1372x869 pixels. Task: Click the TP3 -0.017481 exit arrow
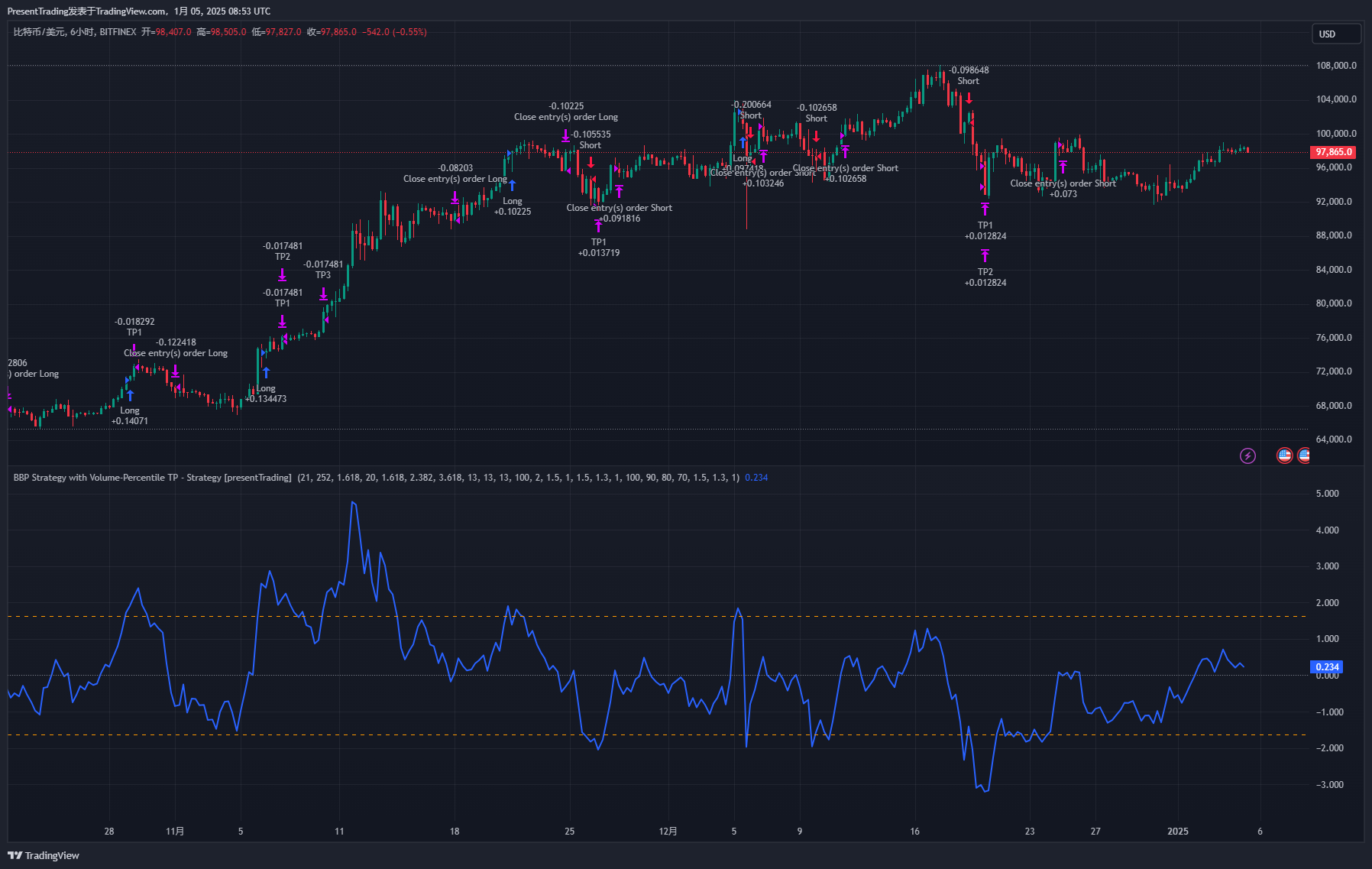pos(323,293)
